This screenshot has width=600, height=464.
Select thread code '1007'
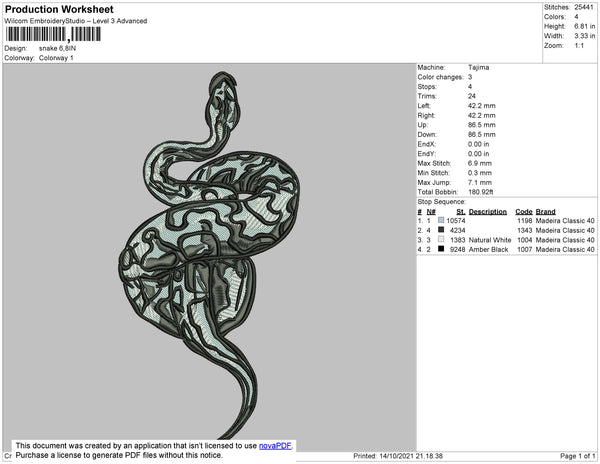pyautogui.click(x=525, y=249)
